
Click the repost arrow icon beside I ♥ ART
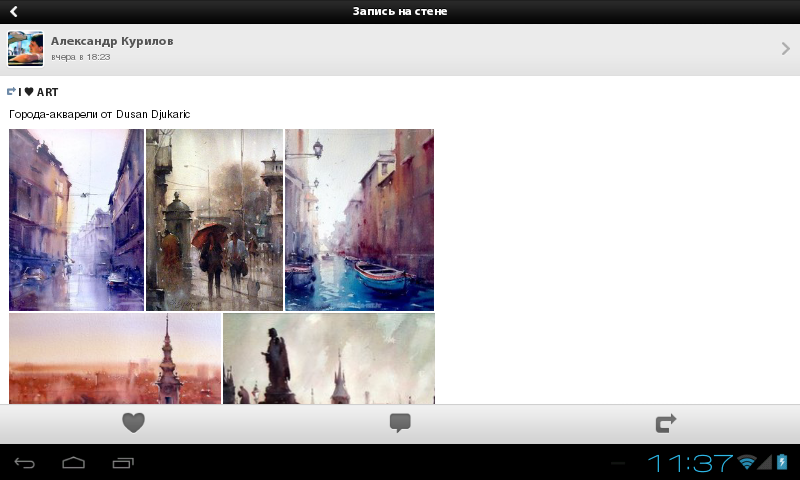[x=11, y=91]
